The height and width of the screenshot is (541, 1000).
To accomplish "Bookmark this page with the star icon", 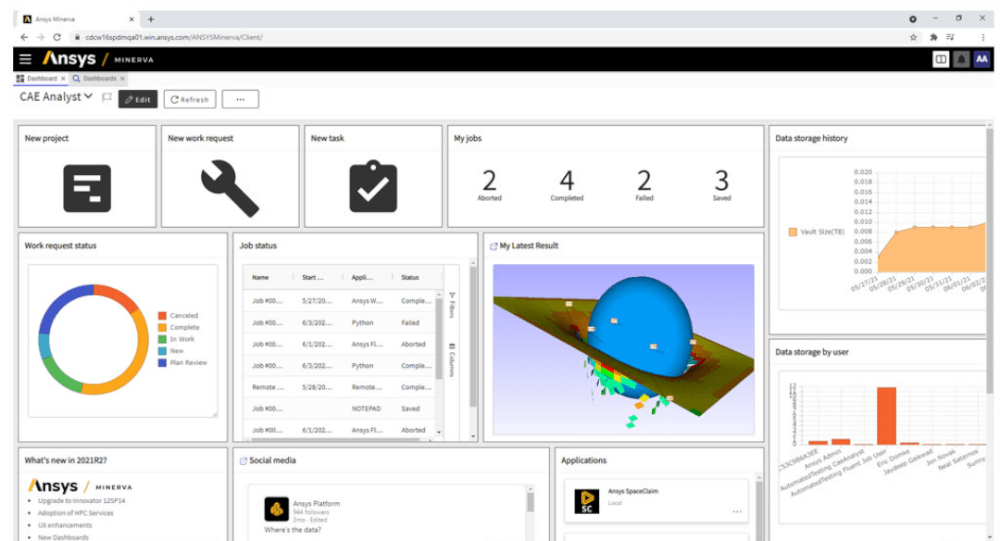I will tap(913, 37).
